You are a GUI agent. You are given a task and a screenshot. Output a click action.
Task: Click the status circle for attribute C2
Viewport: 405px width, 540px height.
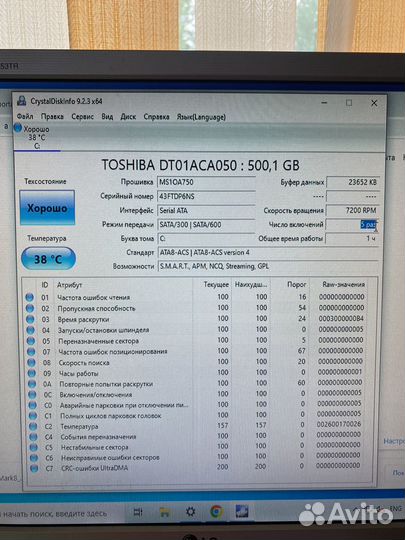[x=33, y=426]
